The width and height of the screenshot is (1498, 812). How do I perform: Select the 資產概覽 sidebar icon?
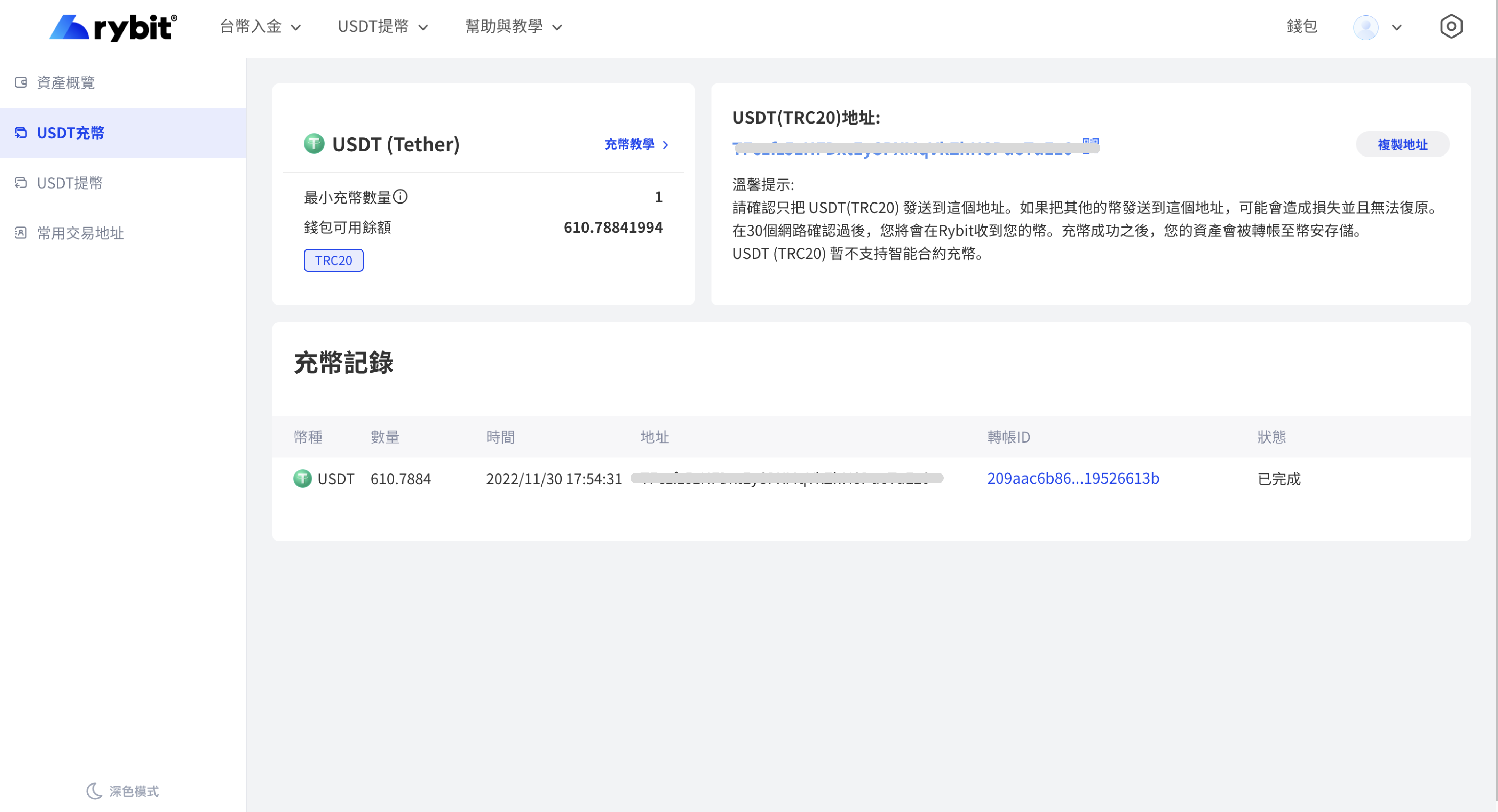21,82
